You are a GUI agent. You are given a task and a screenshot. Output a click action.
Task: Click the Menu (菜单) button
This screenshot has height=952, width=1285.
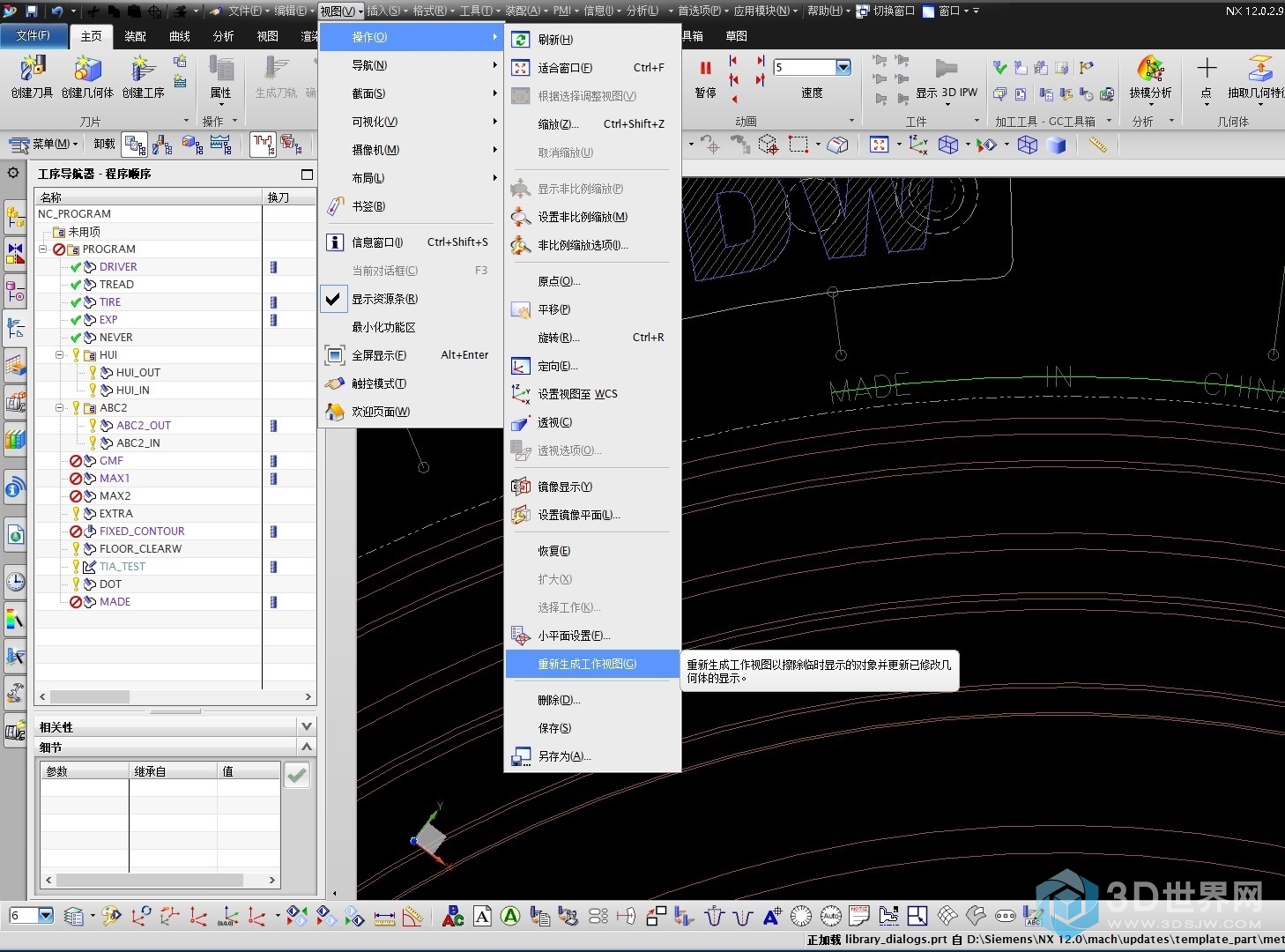point(44,144)
